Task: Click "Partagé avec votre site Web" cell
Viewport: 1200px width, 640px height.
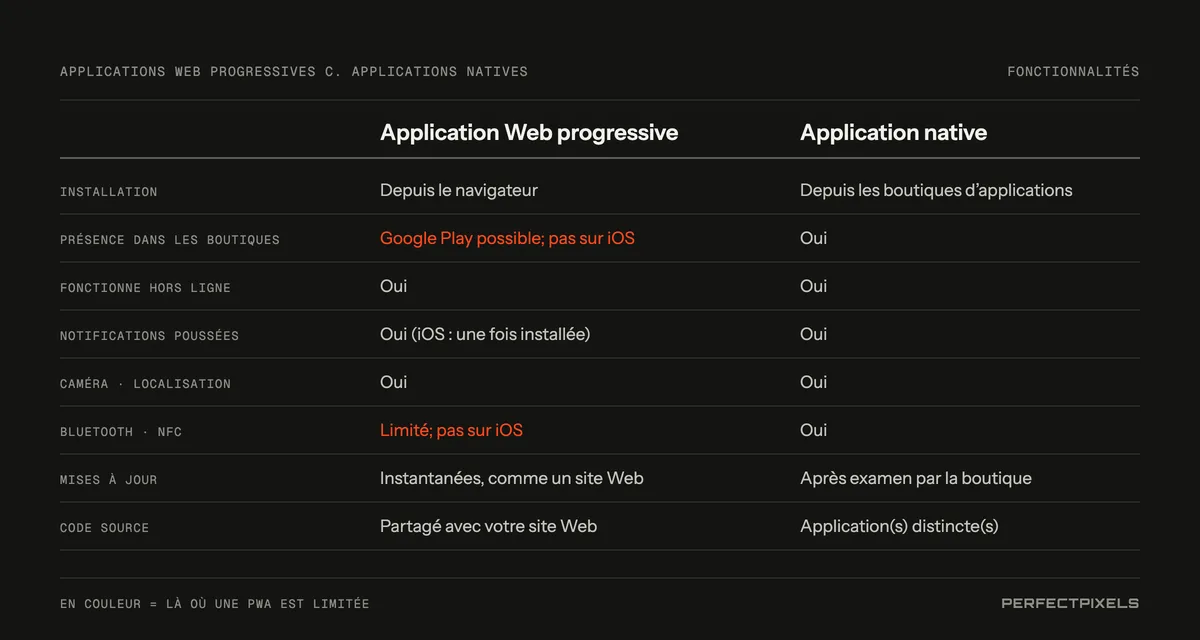Action: (x=488, y=526)
